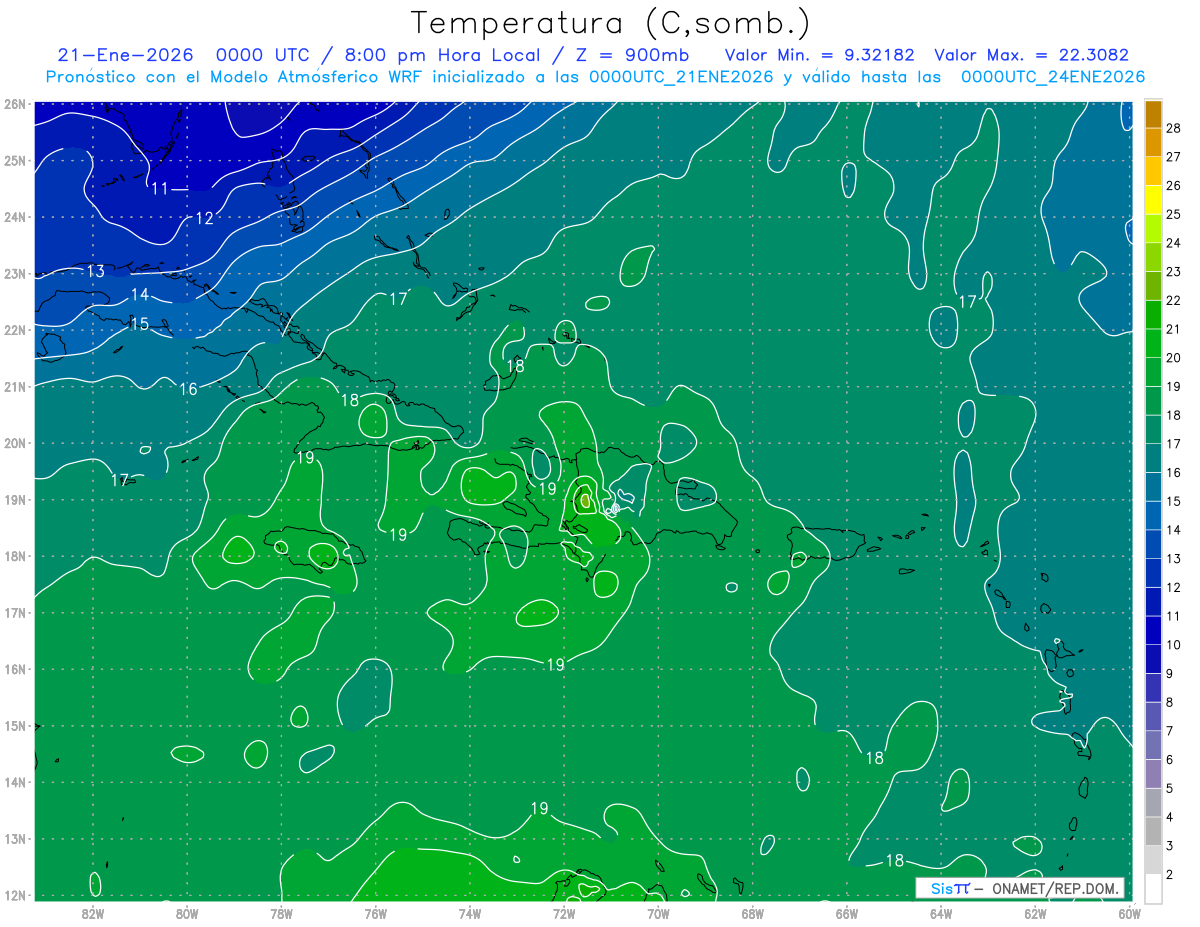This screenshot has height=927, width=1200.
Task: Select latitude axis label "16N"
Action: click(15, 669)
